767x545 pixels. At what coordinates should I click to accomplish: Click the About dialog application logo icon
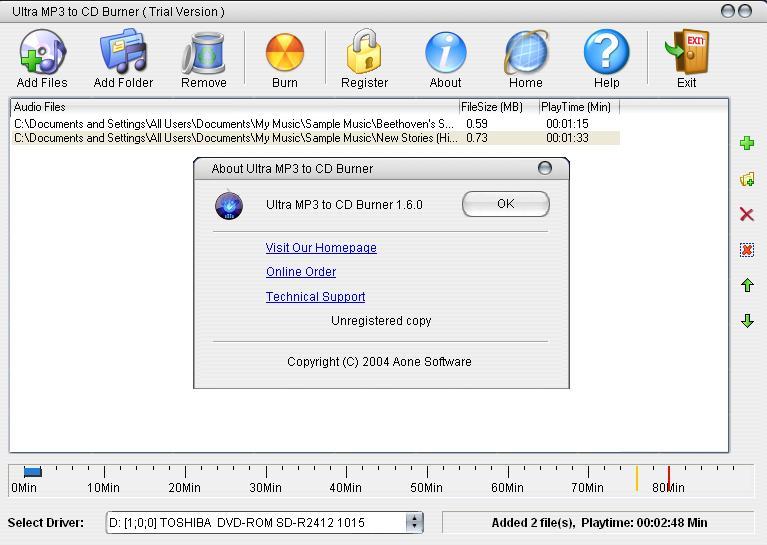click(229, 205)
